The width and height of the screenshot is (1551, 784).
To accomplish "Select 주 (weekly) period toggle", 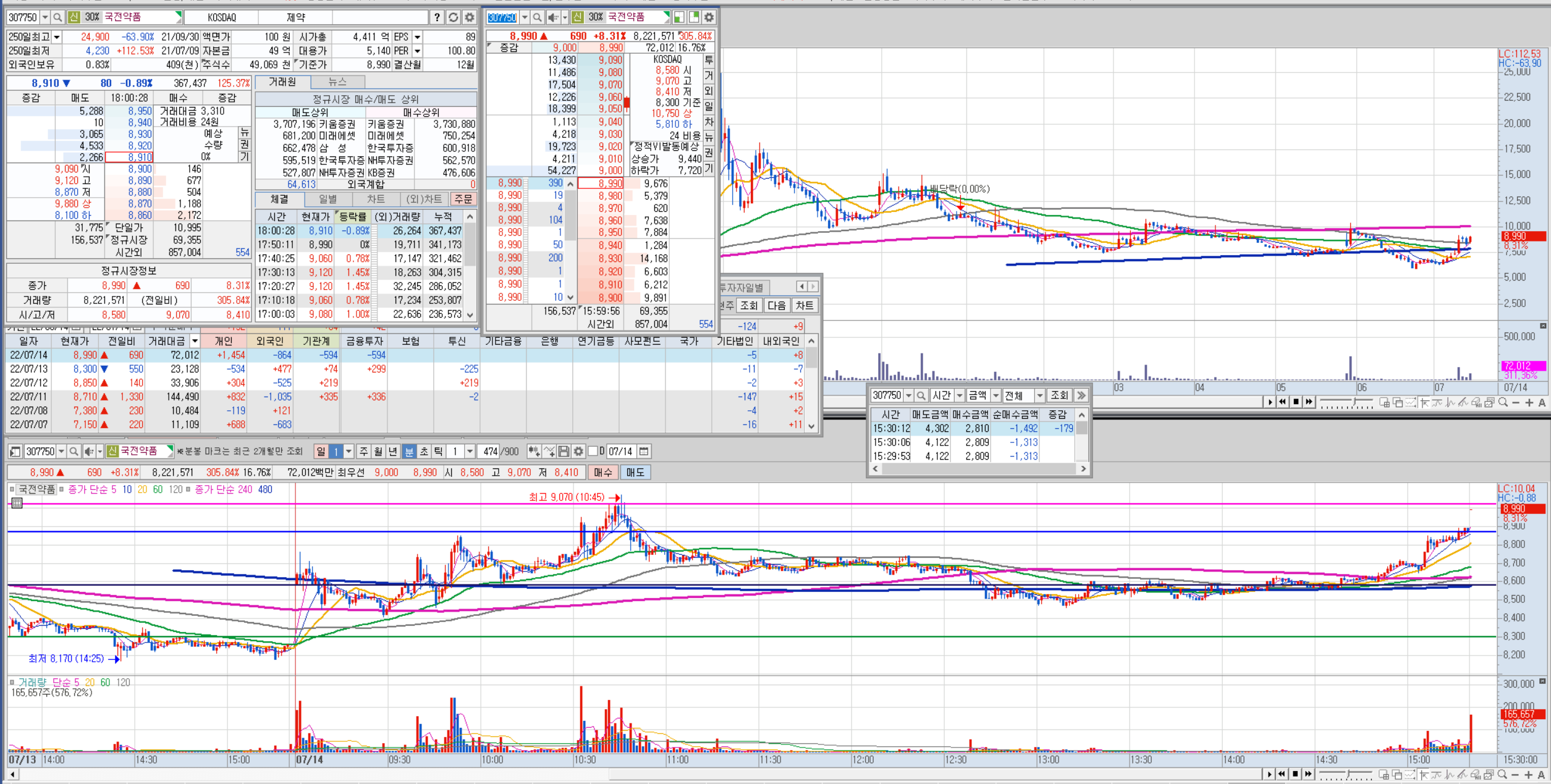I will click(363, 452).
